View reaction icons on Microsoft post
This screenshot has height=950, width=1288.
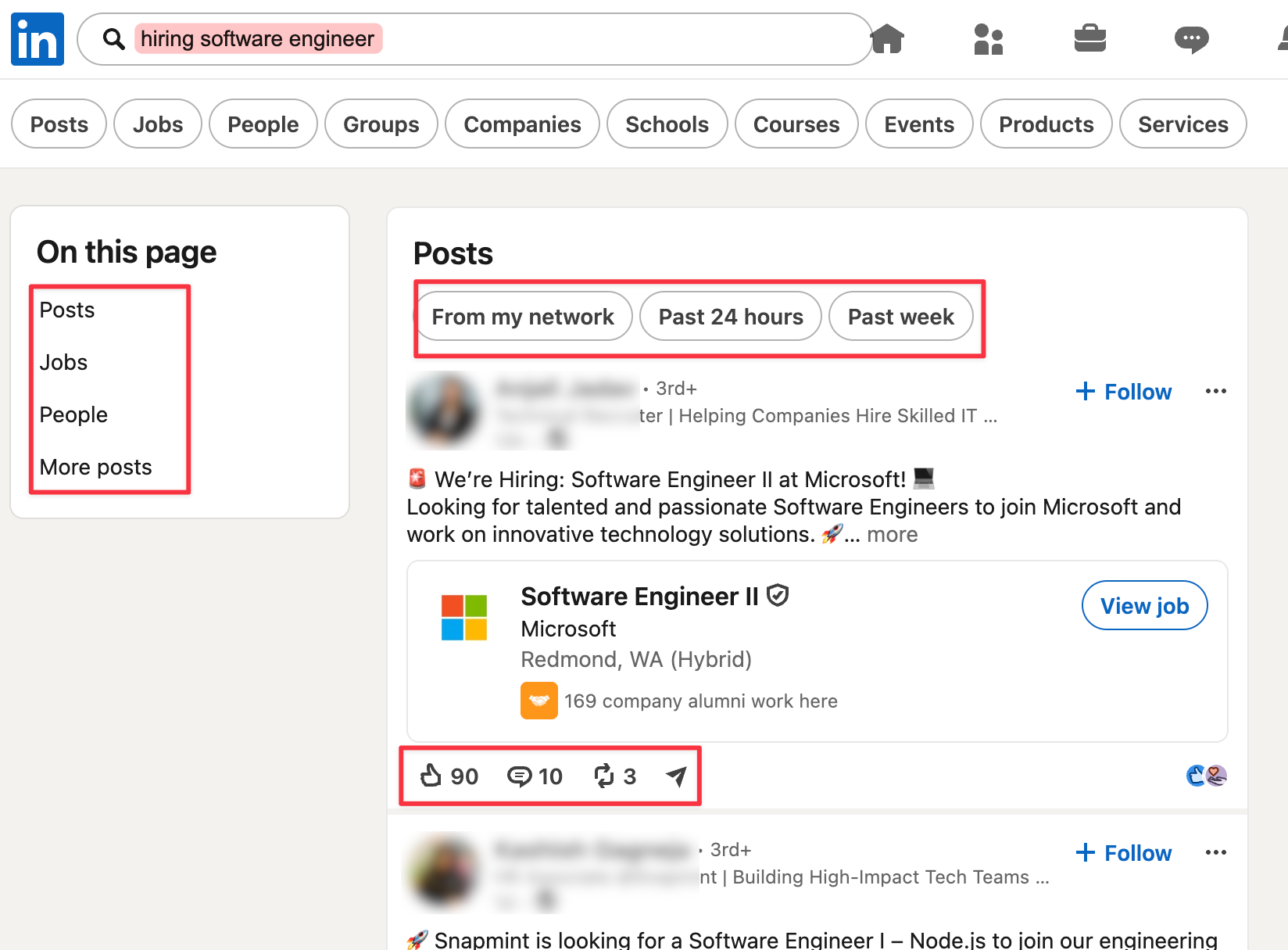[1206, 776]
